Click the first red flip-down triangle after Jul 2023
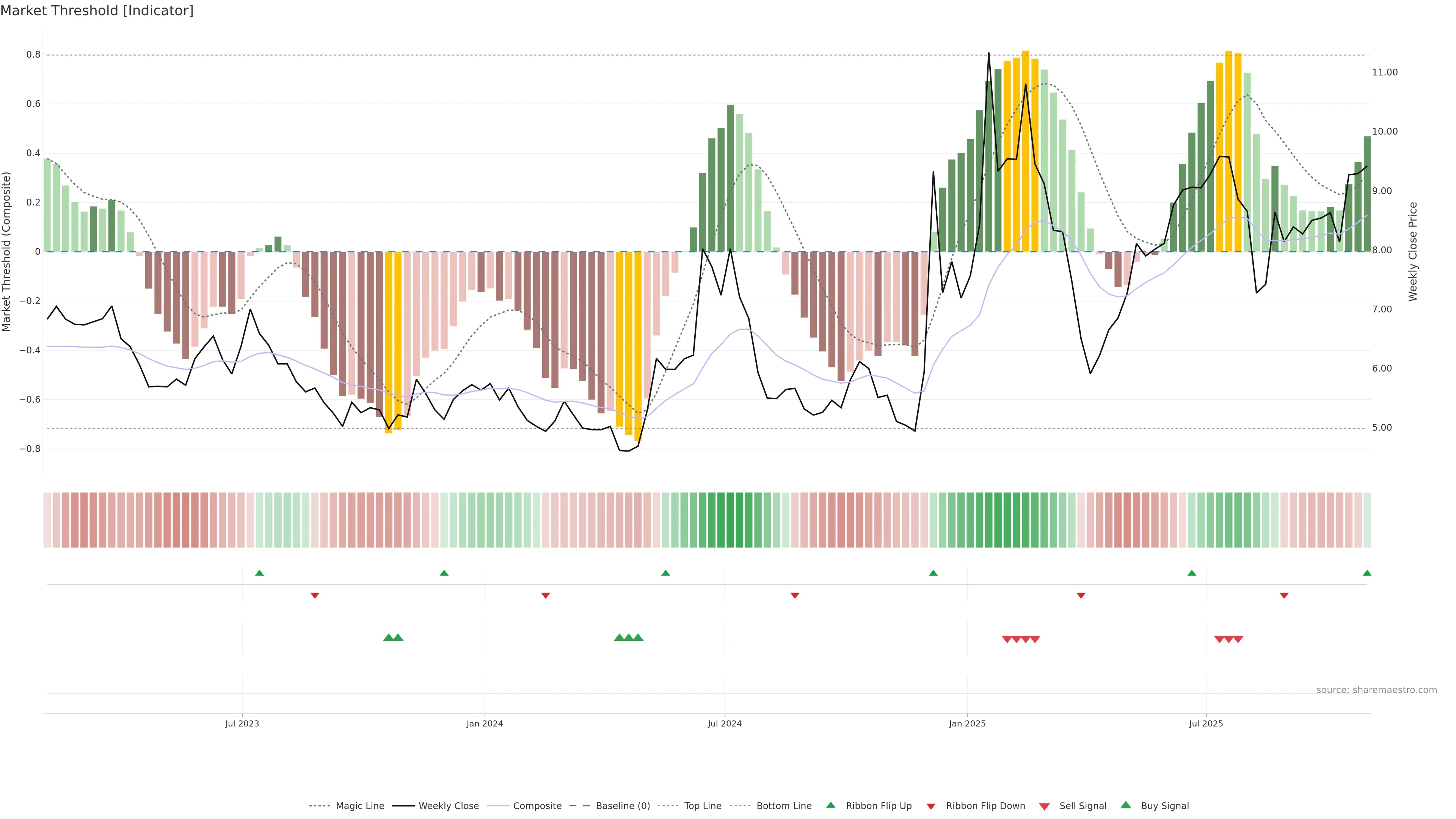Image resolution: width=1456 pixels, height=819 pixels. pyautogui.click(x=315, y=595)
